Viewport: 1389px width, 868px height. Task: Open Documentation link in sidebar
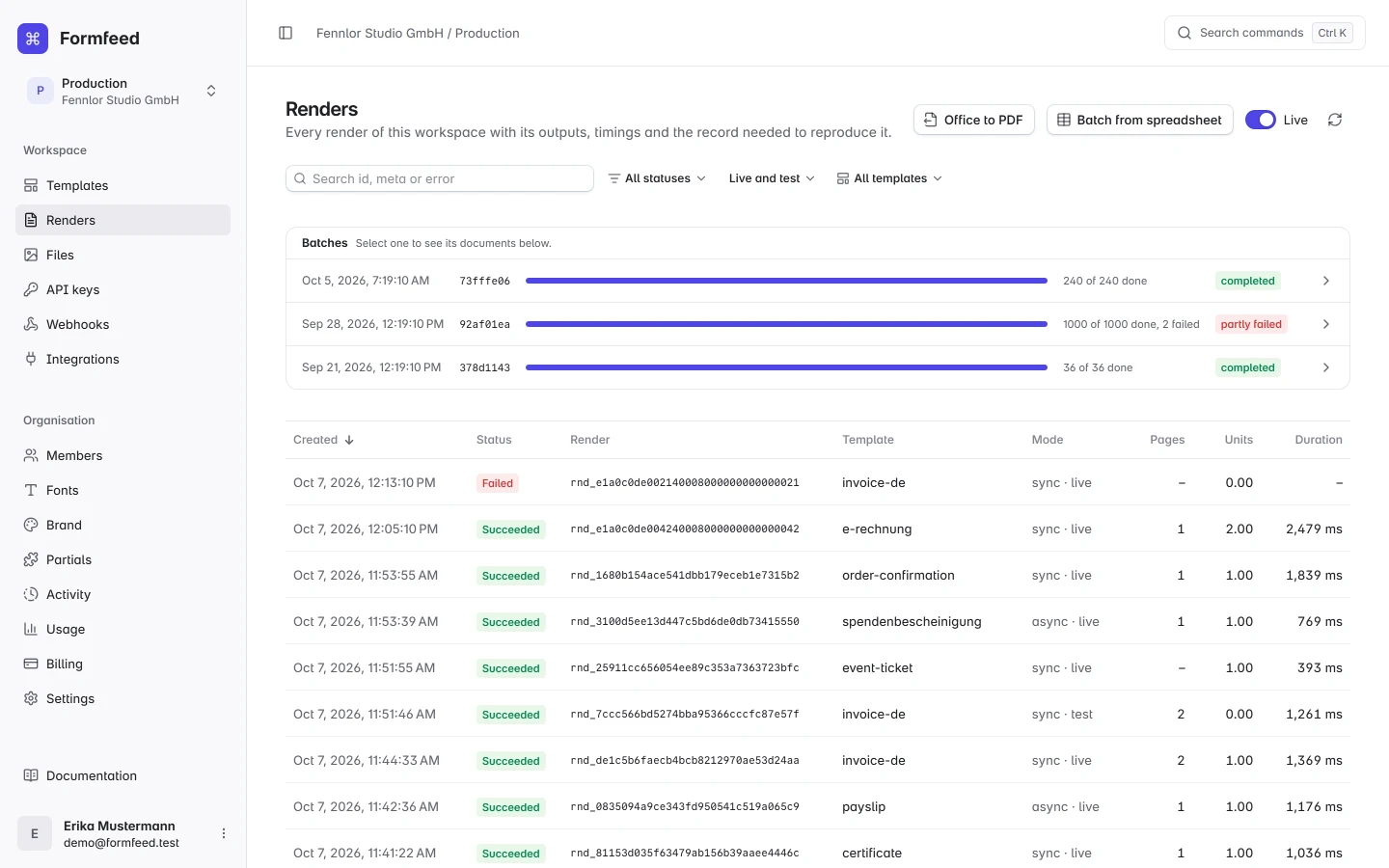(123, 775)
